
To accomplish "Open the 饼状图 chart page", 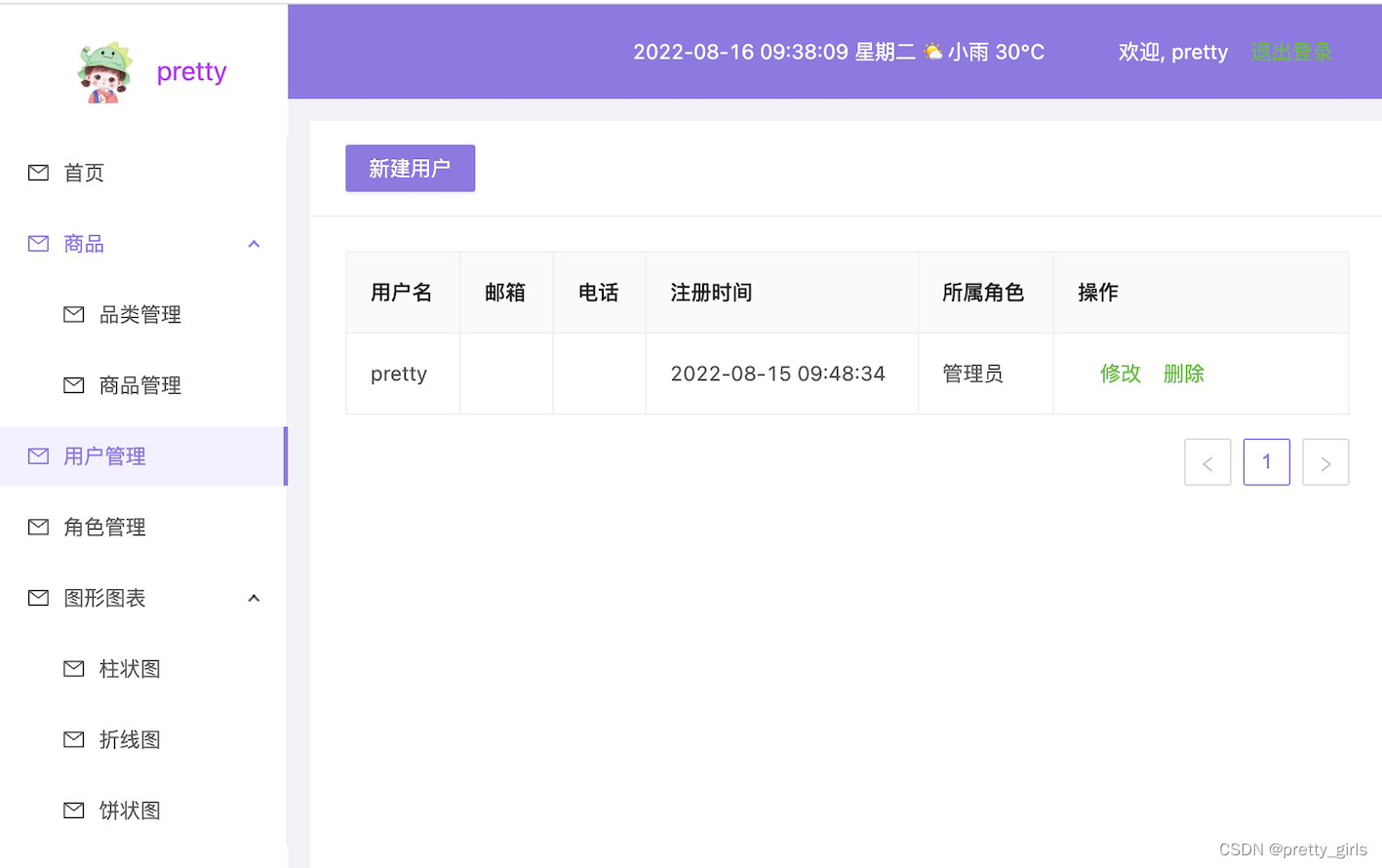I will (143, 809).
